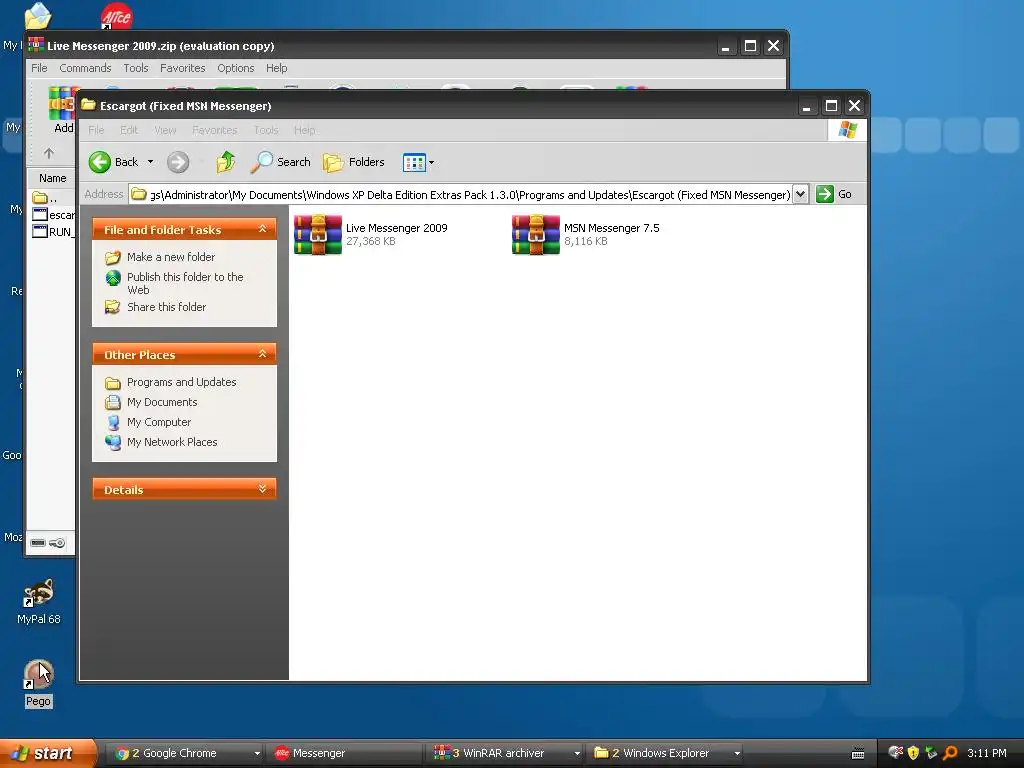Open WinRAR window's Help menu
Screen dimensions: 1024x768
276,68
